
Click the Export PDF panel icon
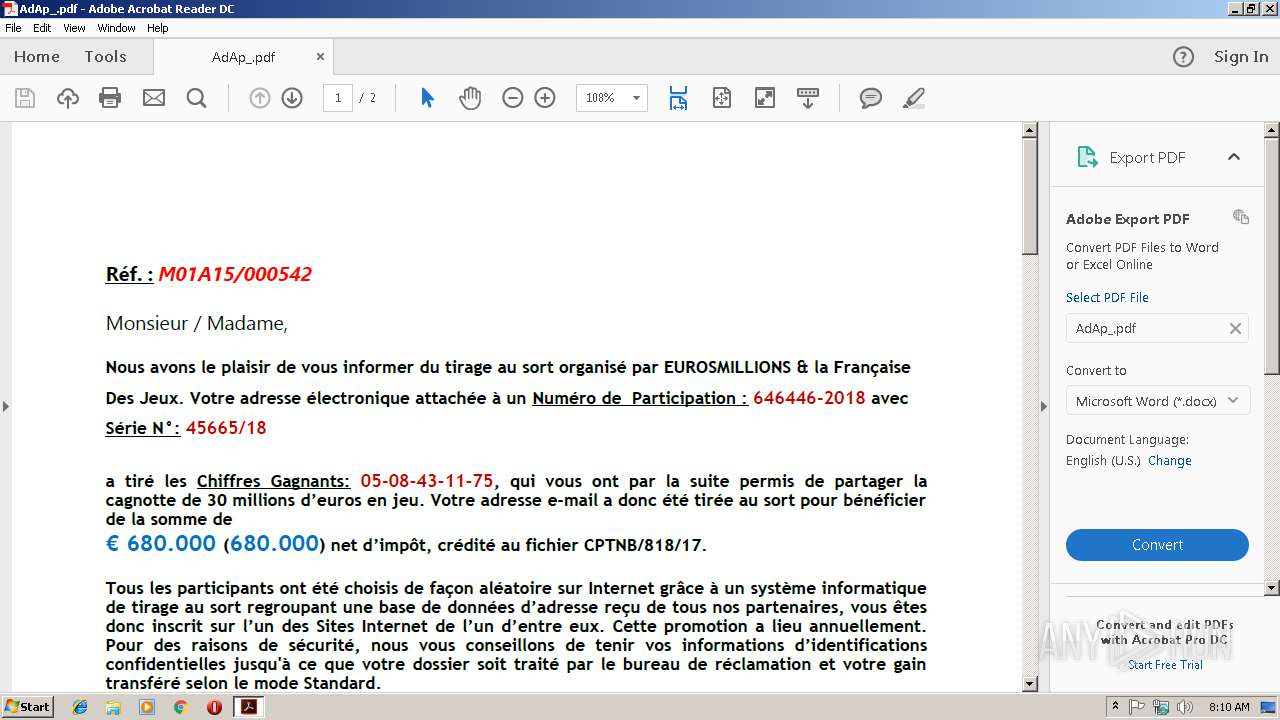pyautogui.click(x=1087, y=157)
